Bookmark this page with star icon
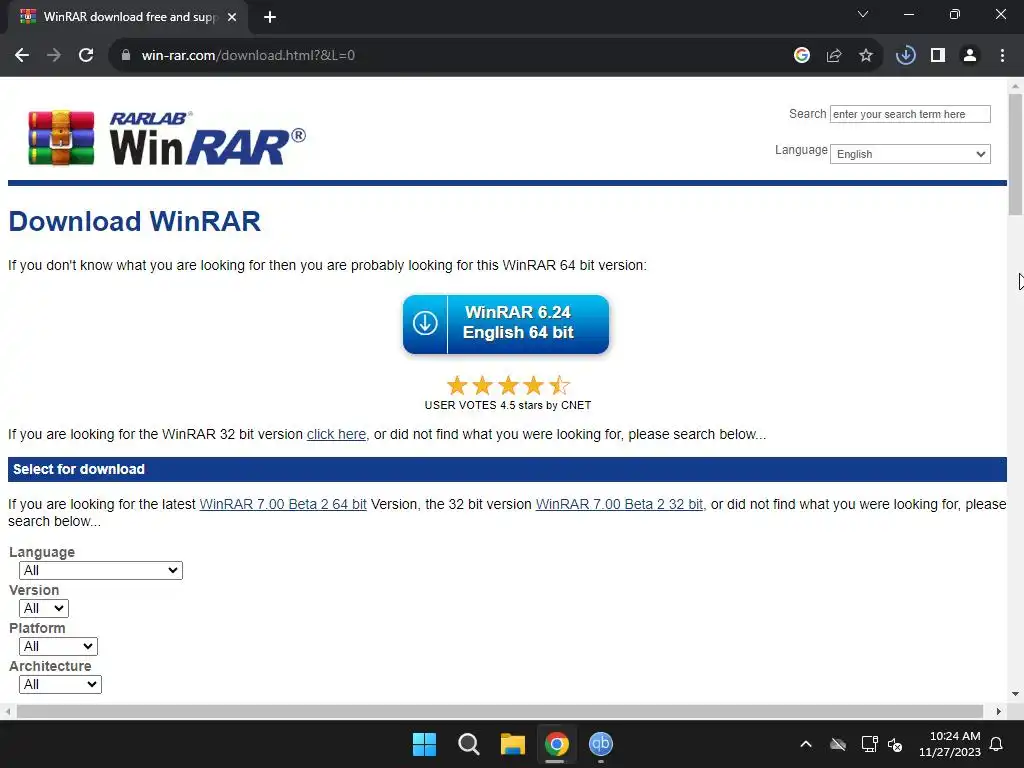 pyautogui.click(x=866, y=56)
